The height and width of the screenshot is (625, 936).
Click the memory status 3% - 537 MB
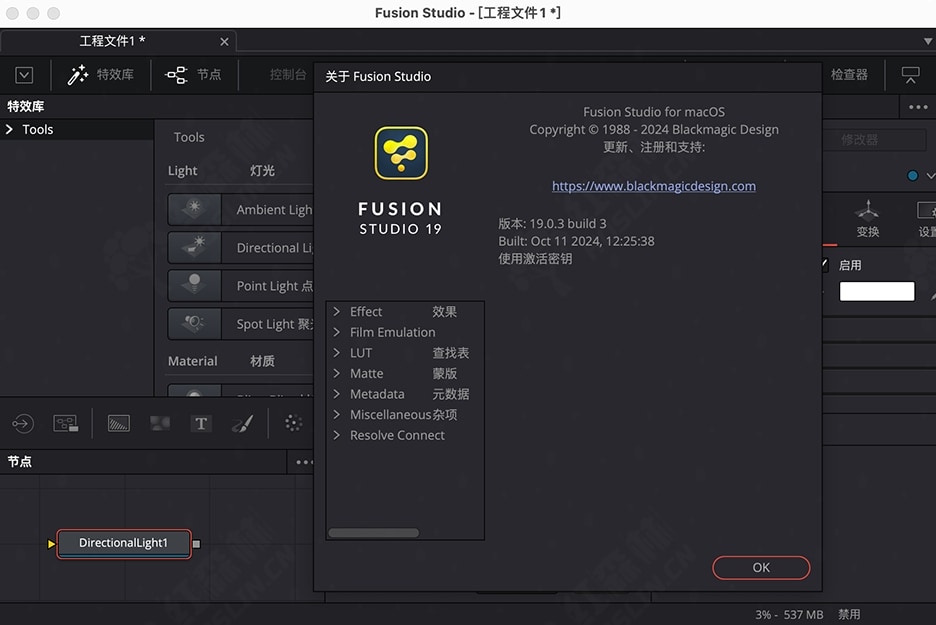789,614
